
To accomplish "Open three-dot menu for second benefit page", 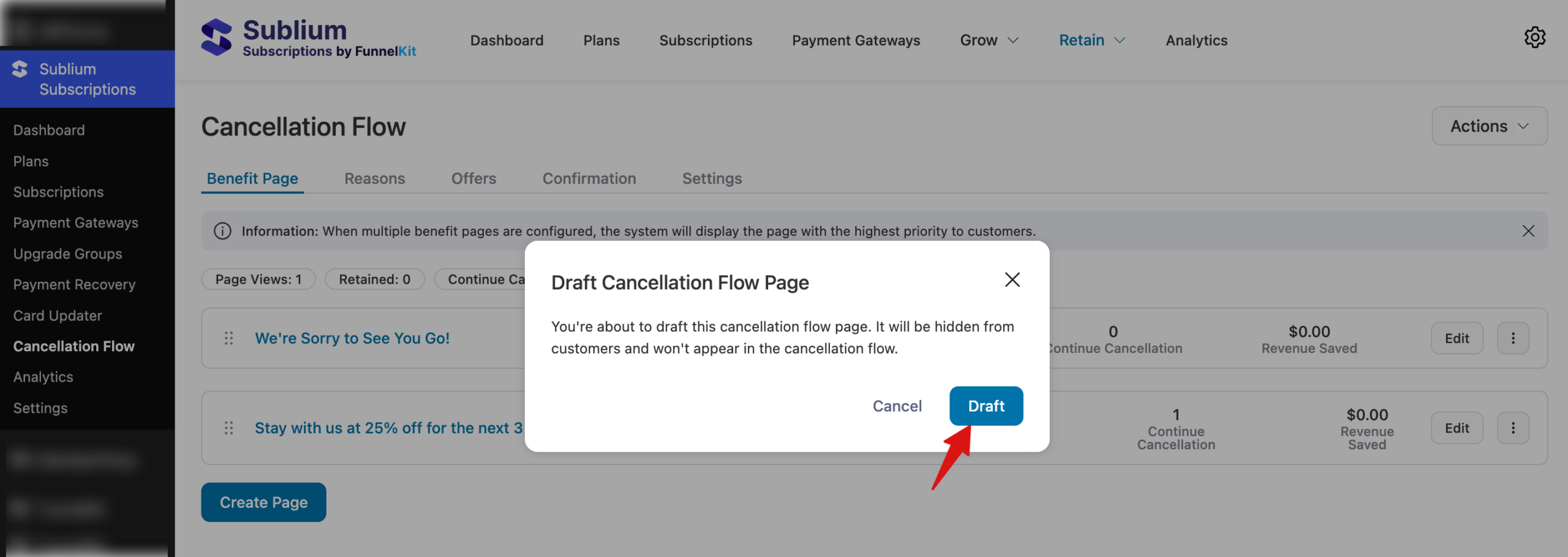I will [x=1513, y=428].
